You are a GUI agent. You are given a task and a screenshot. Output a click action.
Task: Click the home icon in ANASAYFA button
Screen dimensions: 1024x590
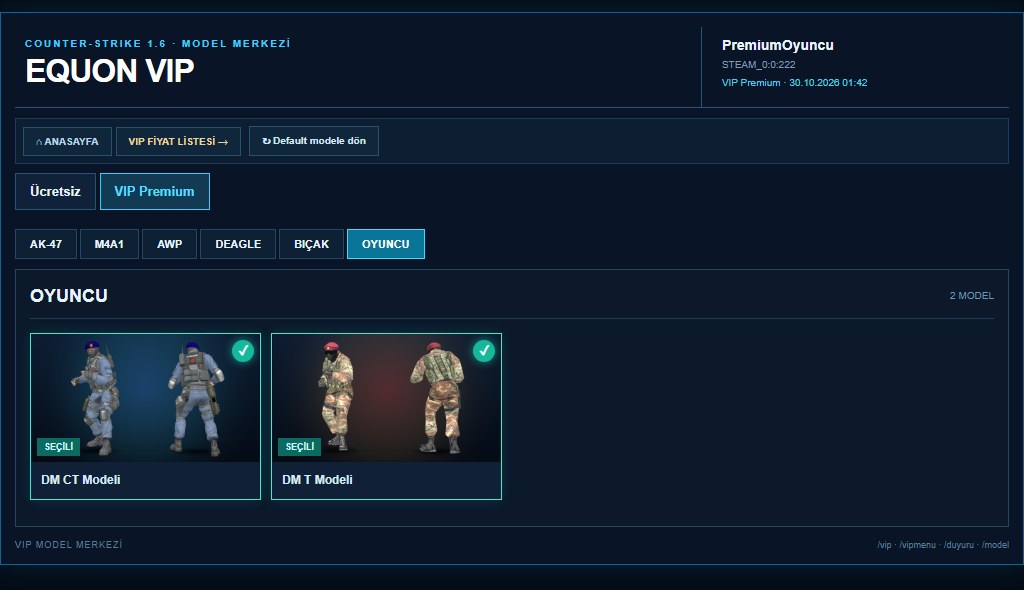coord(39,142)
